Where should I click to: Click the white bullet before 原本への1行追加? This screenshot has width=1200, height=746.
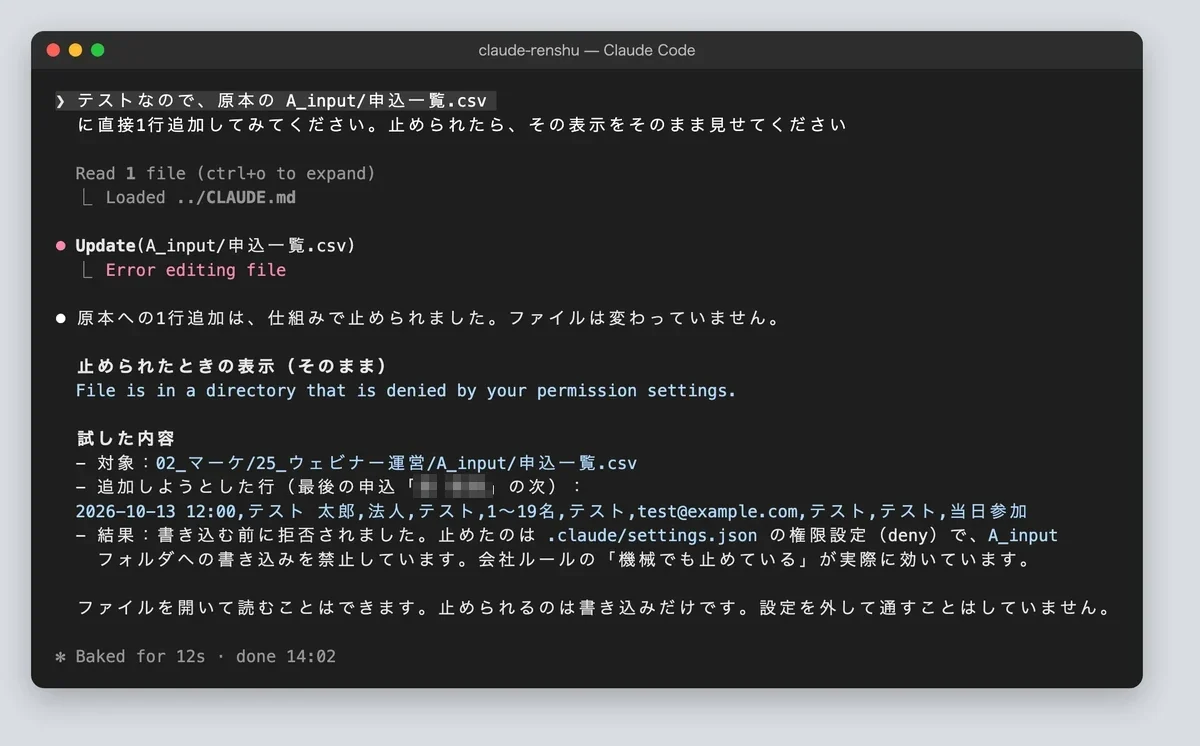(x=61, y=319)
